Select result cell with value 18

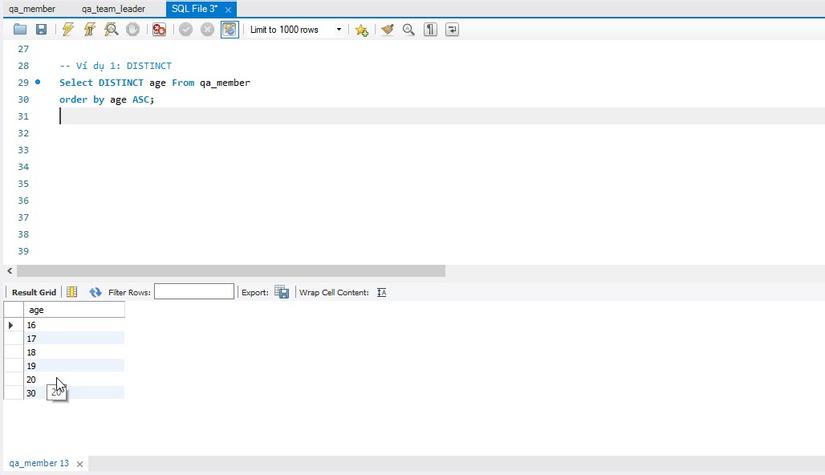[x=74, y=352]
